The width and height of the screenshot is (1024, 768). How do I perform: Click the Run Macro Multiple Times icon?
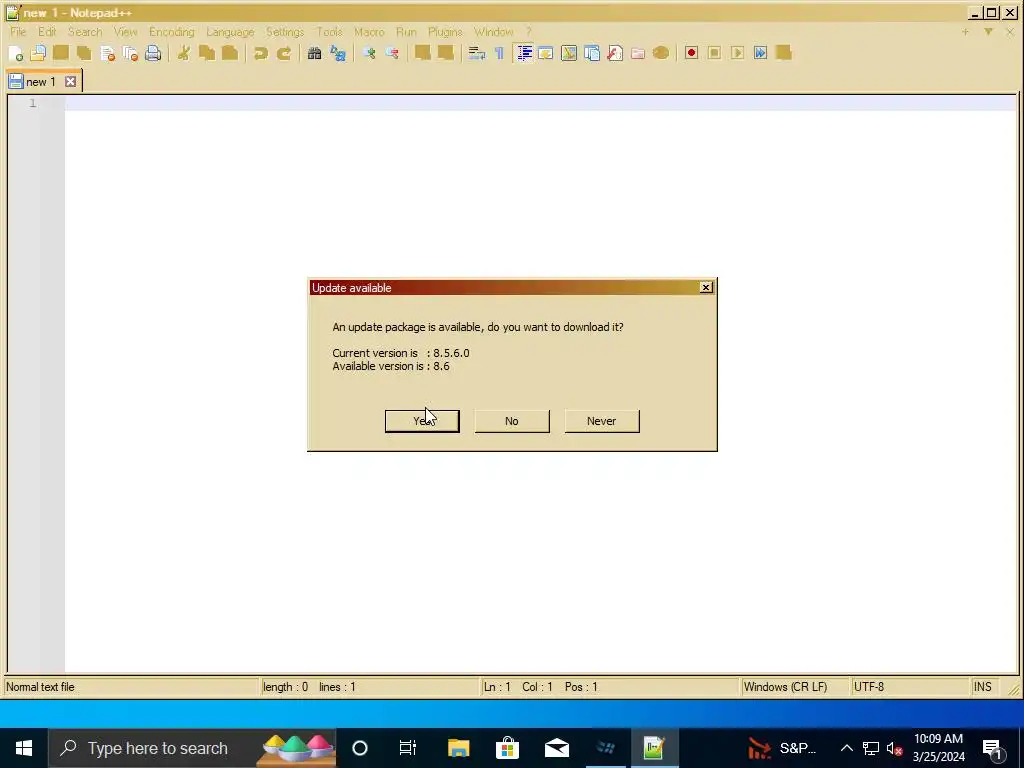(x=761, y=54)
